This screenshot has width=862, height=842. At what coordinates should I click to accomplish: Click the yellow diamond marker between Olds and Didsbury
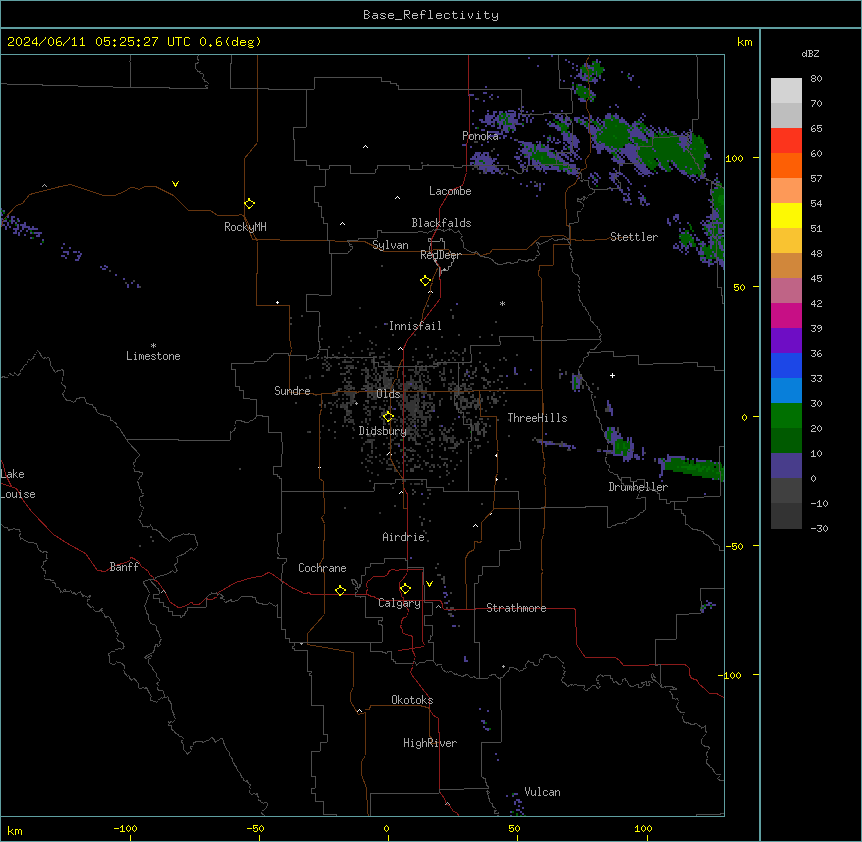[388, 417]
